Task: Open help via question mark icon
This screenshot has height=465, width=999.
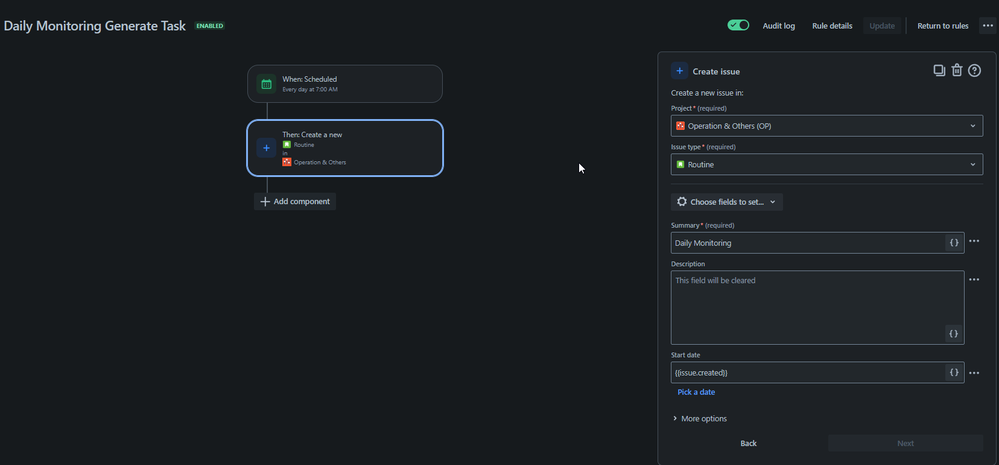Action: click(x=974, y=71)
